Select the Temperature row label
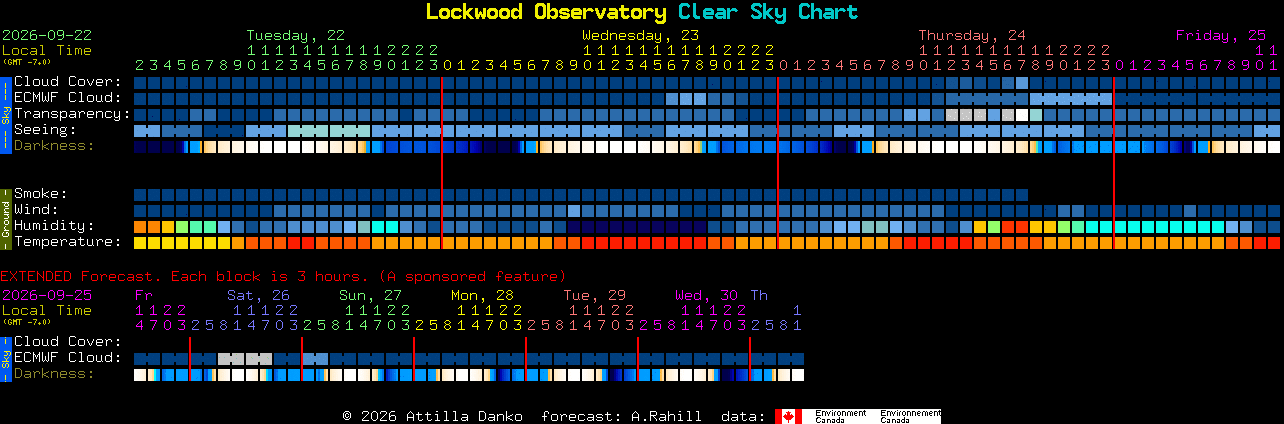This screenshot has height=424, width=1284. (x=68, y=242)
